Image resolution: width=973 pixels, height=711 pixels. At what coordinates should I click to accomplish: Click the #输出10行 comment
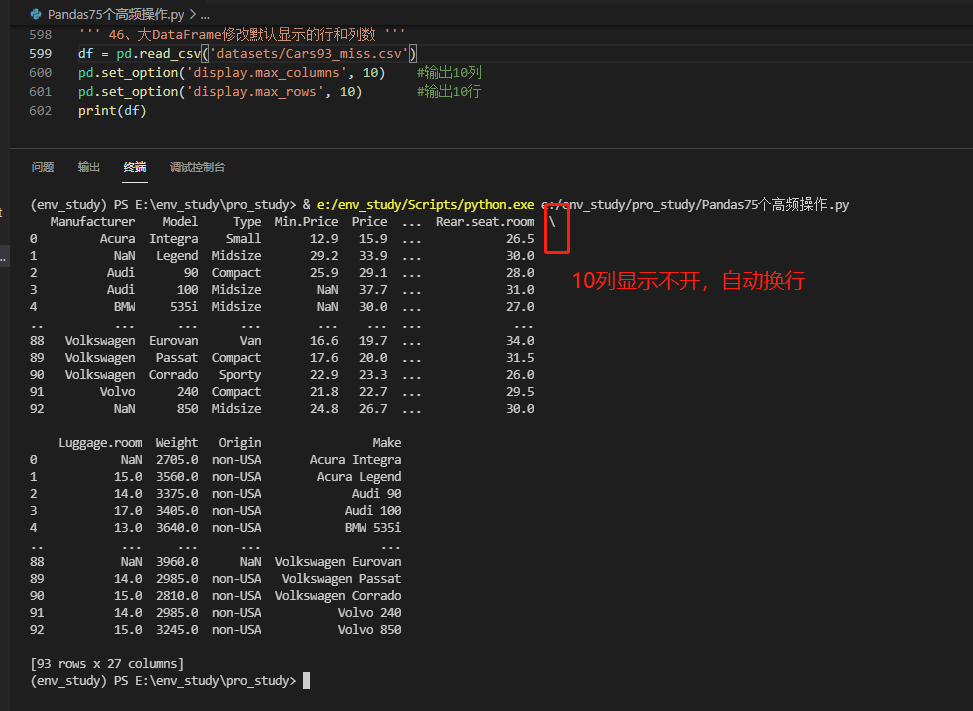(x=449, y=92)
